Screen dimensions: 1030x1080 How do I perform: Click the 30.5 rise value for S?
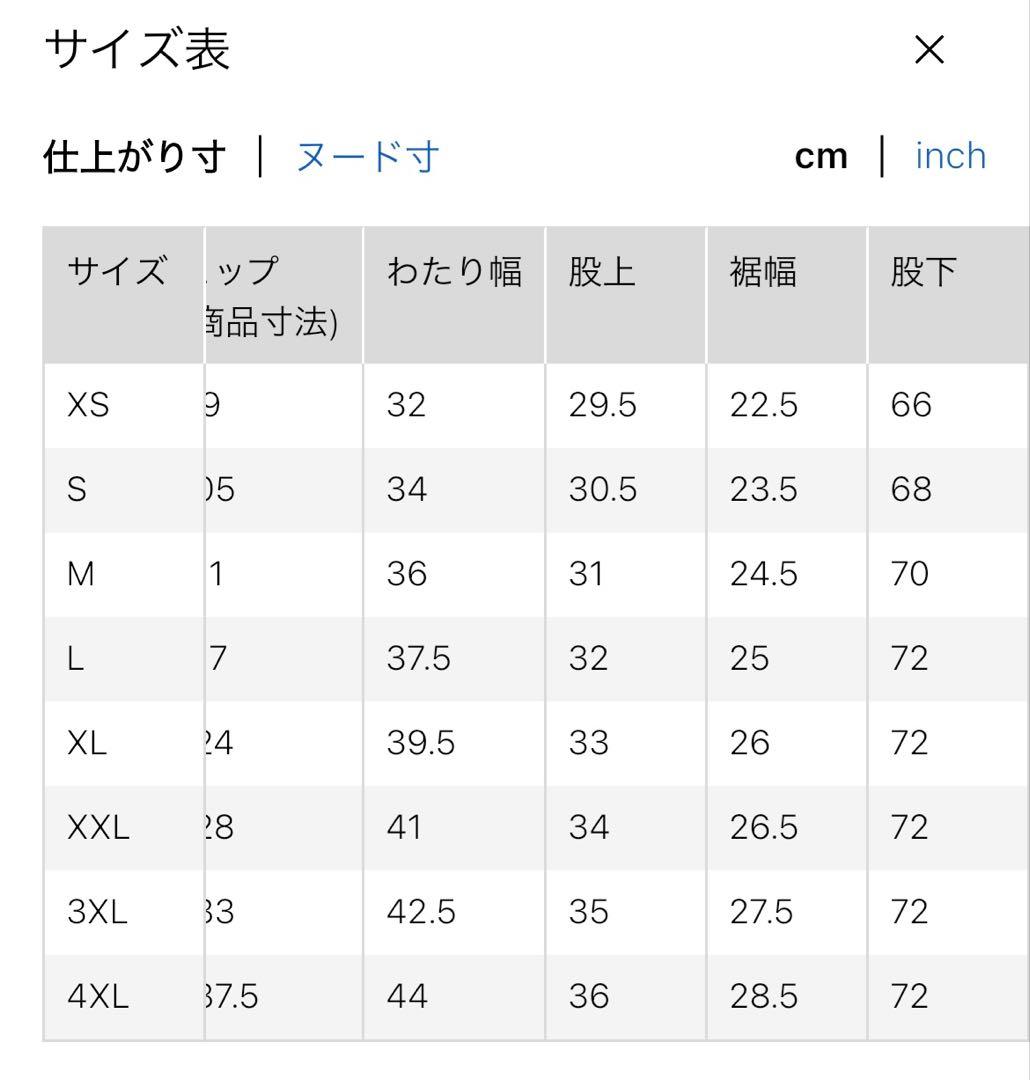603,489
